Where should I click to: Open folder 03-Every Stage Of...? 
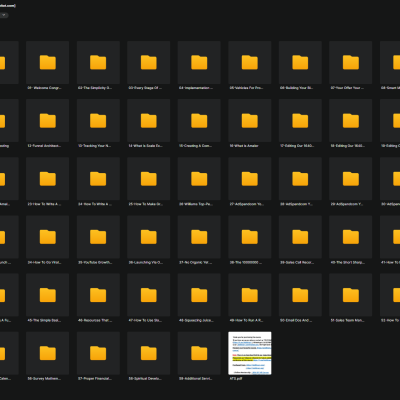click(149, 63)
